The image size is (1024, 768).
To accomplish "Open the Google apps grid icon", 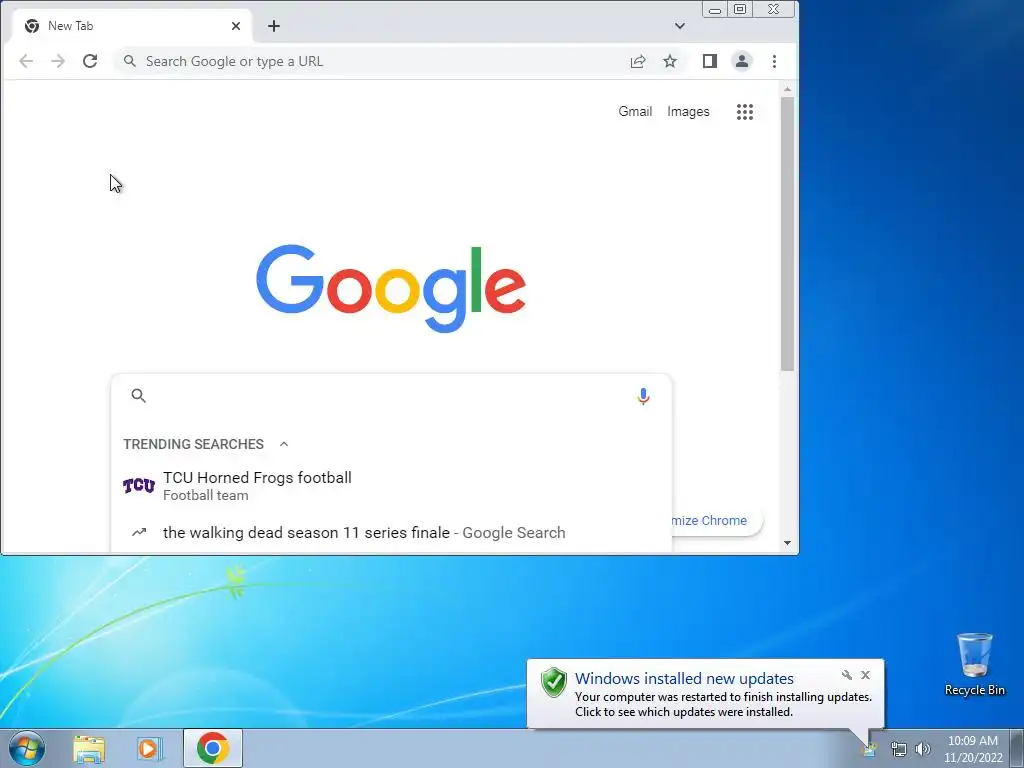I will (745, 112).
